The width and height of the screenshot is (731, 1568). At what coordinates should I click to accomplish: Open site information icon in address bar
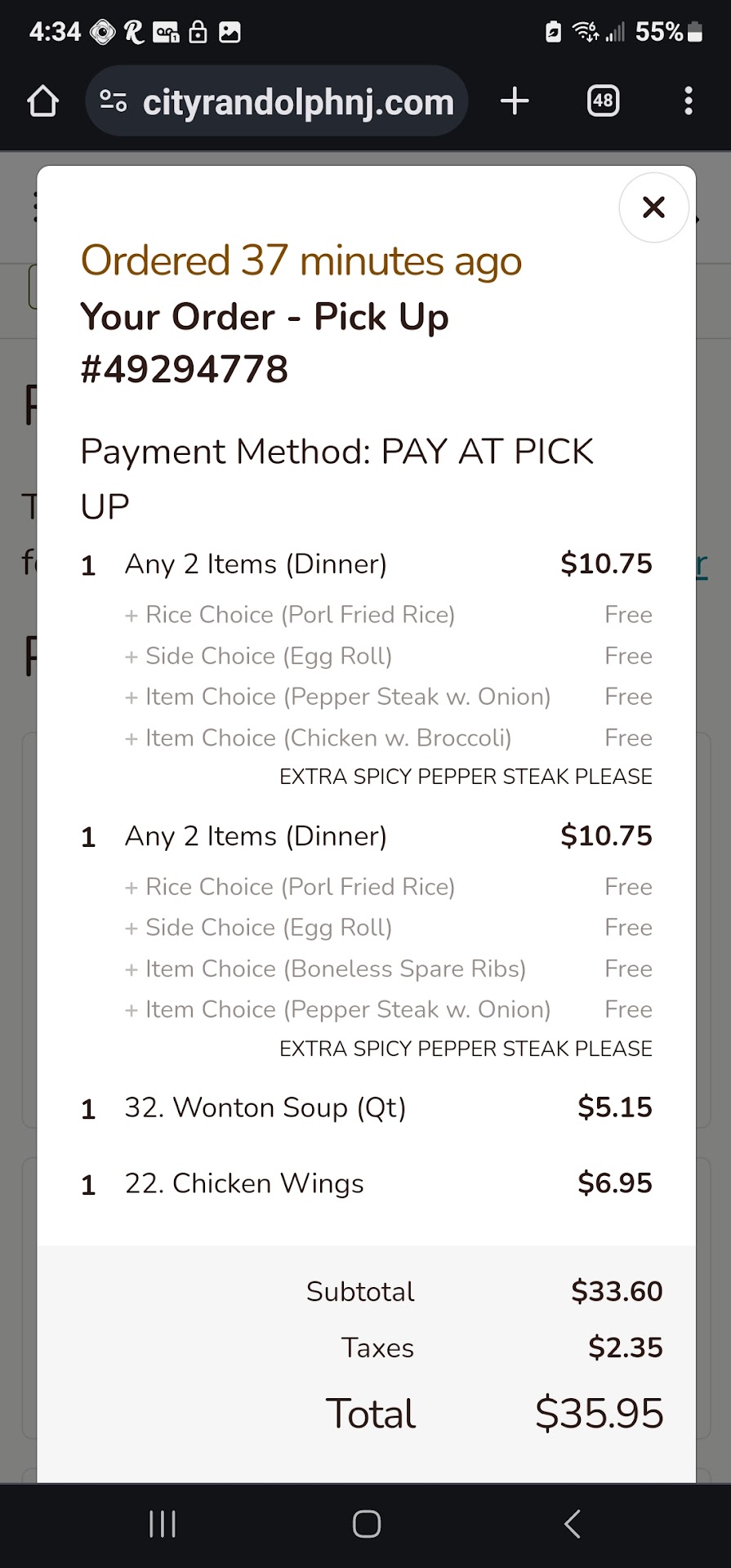[113, 101]
